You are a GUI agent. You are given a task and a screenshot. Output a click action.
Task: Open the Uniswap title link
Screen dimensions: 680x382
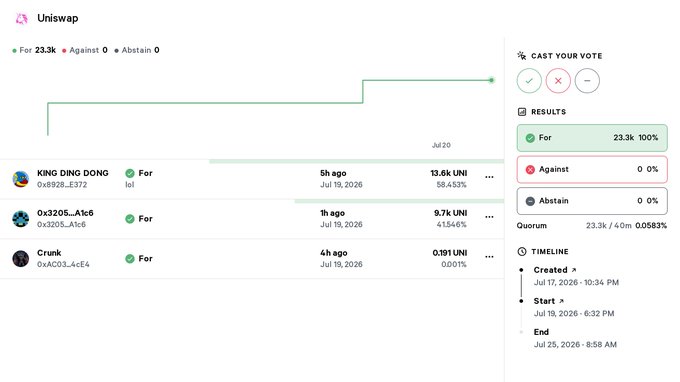(x=58, y=18)
